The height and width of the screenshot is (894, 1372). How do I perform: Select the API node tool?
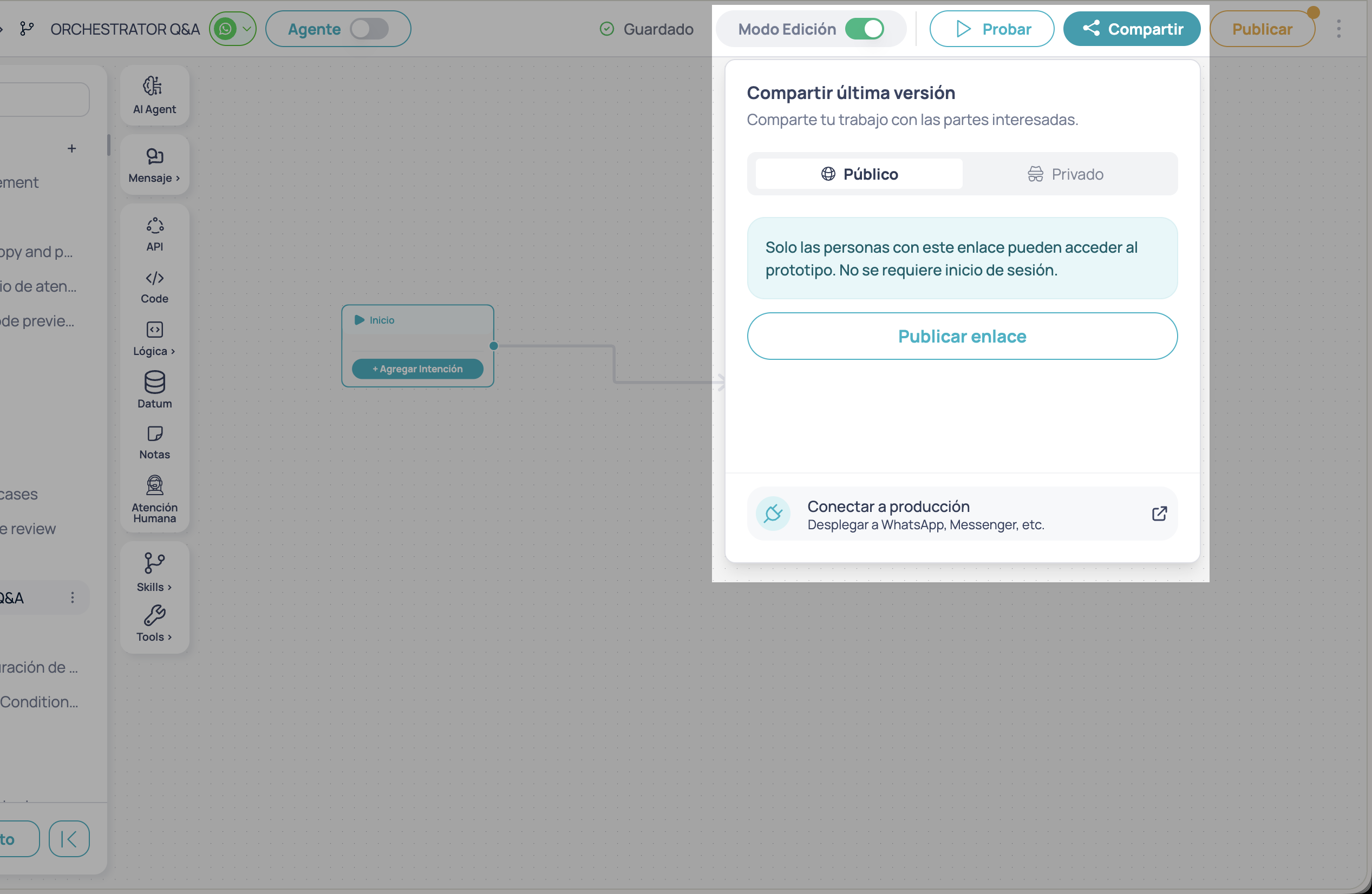(x=154, y=233)
